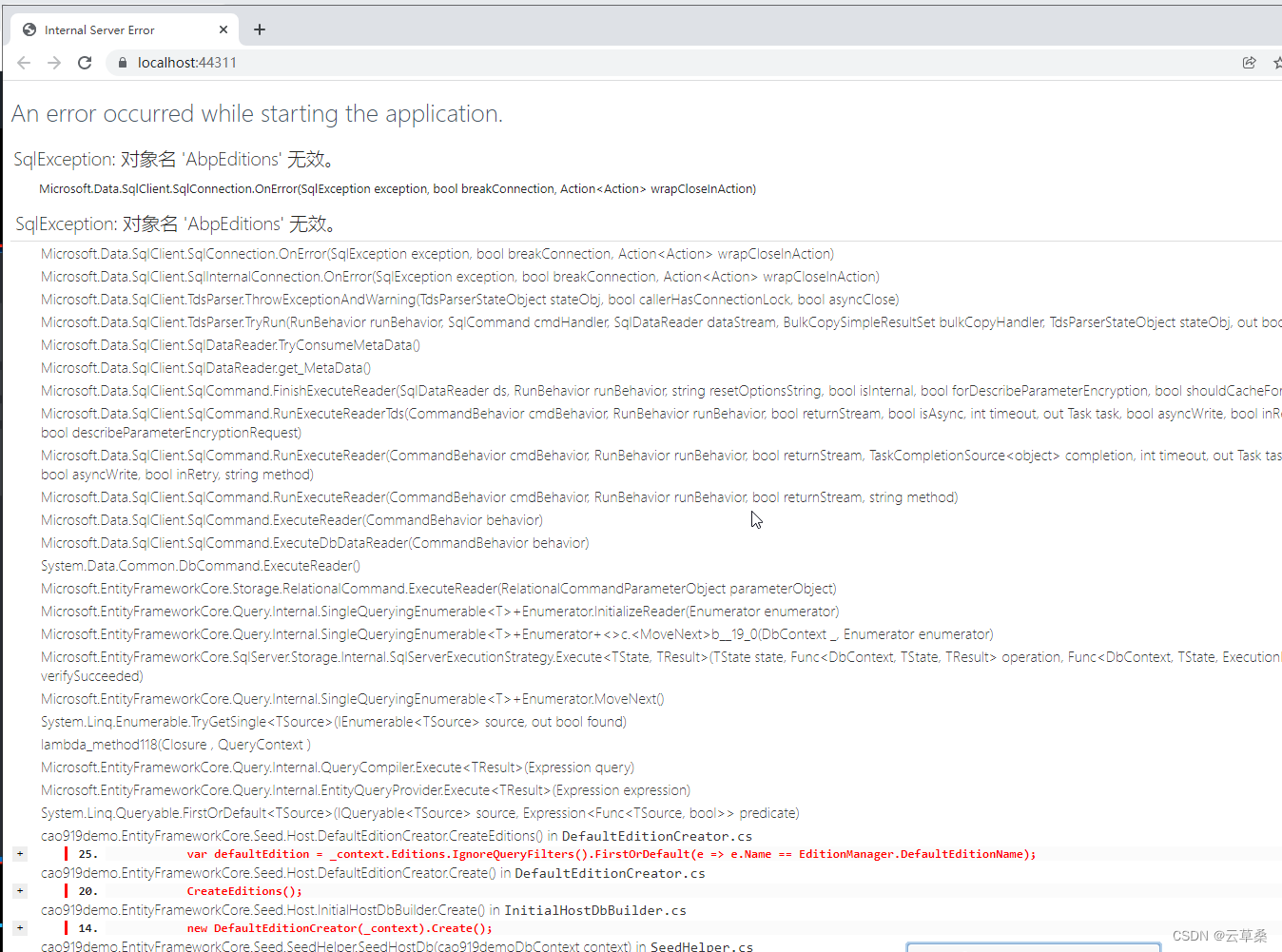
Task: Click RelationalCommand.ExecuteReader stack line
Action: tap(438, 589)
